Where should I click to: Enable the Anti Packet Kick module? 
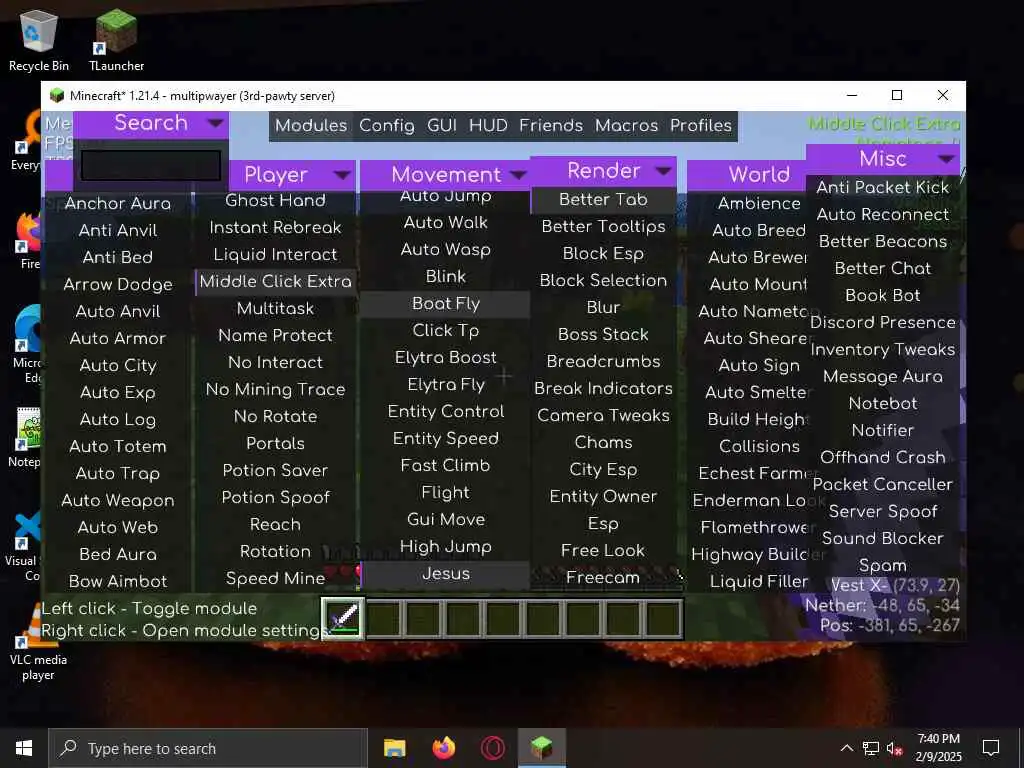(883, 187)
